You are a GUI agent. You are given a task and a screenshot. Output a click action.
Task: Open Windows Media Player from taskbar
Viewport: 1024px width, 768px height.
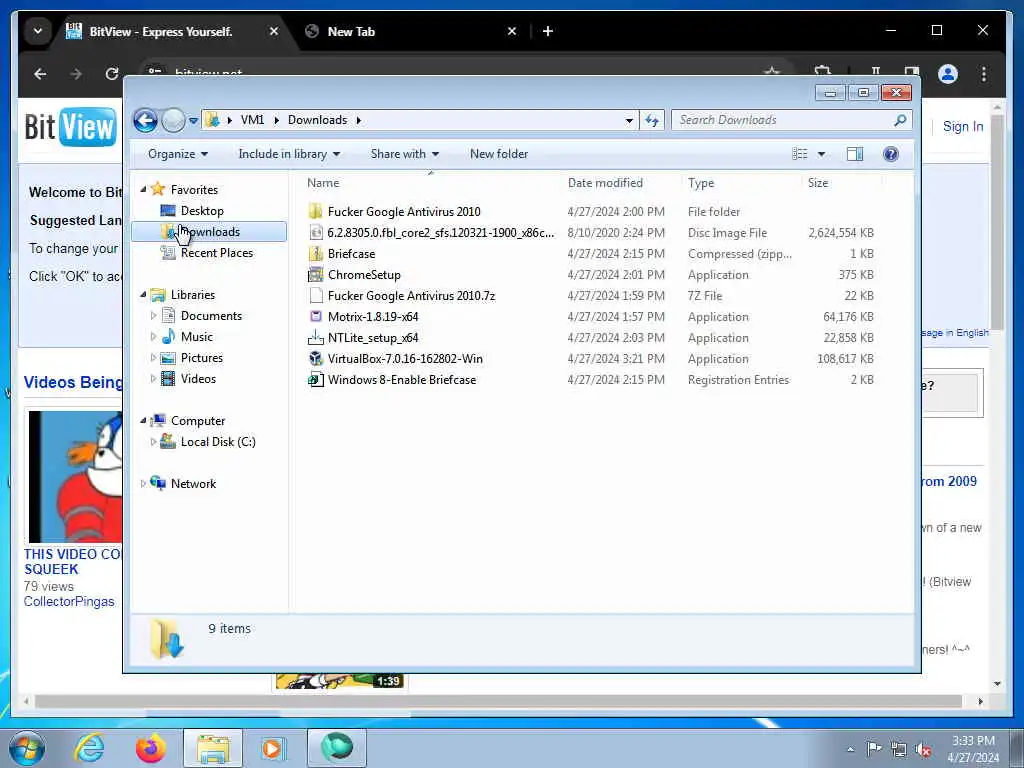pos(272,748)
